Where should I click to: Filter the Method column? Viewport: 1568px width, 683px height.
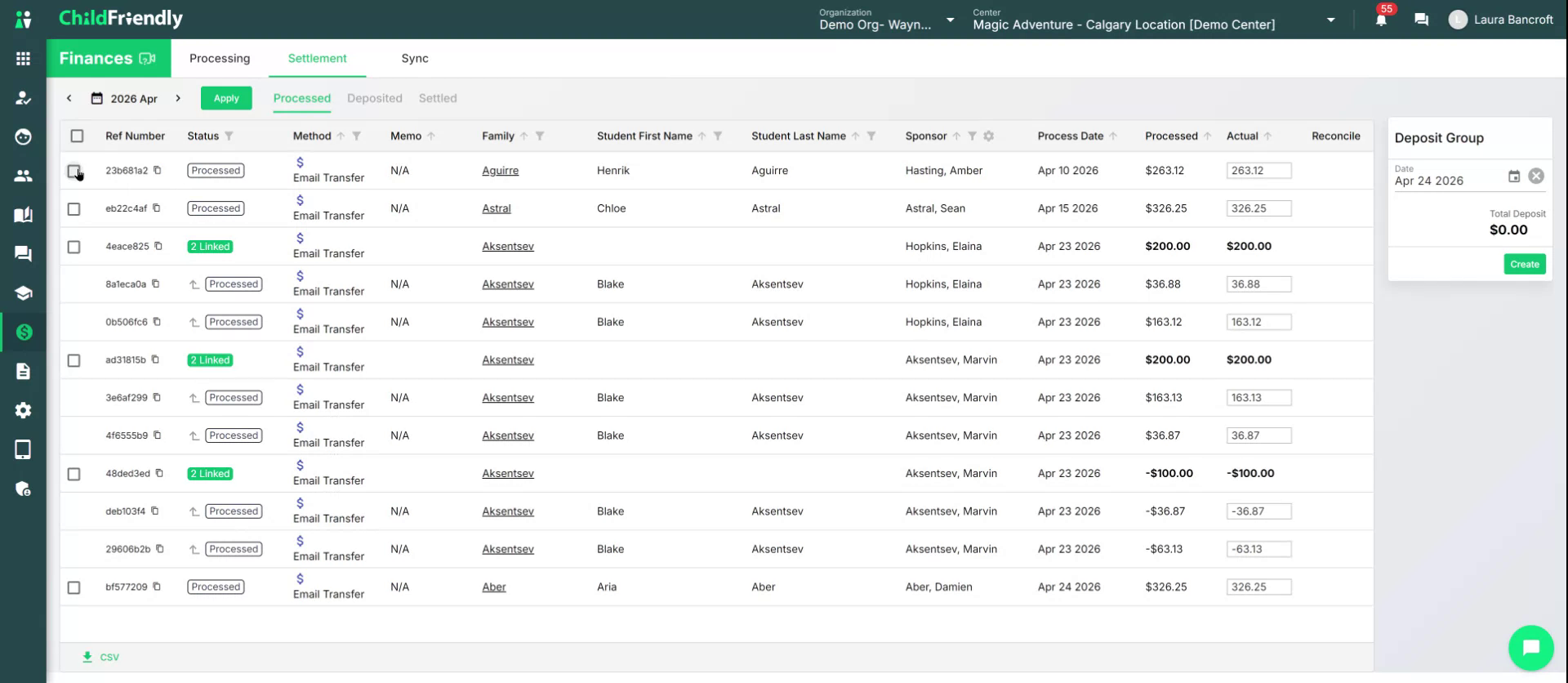[356, 136]
